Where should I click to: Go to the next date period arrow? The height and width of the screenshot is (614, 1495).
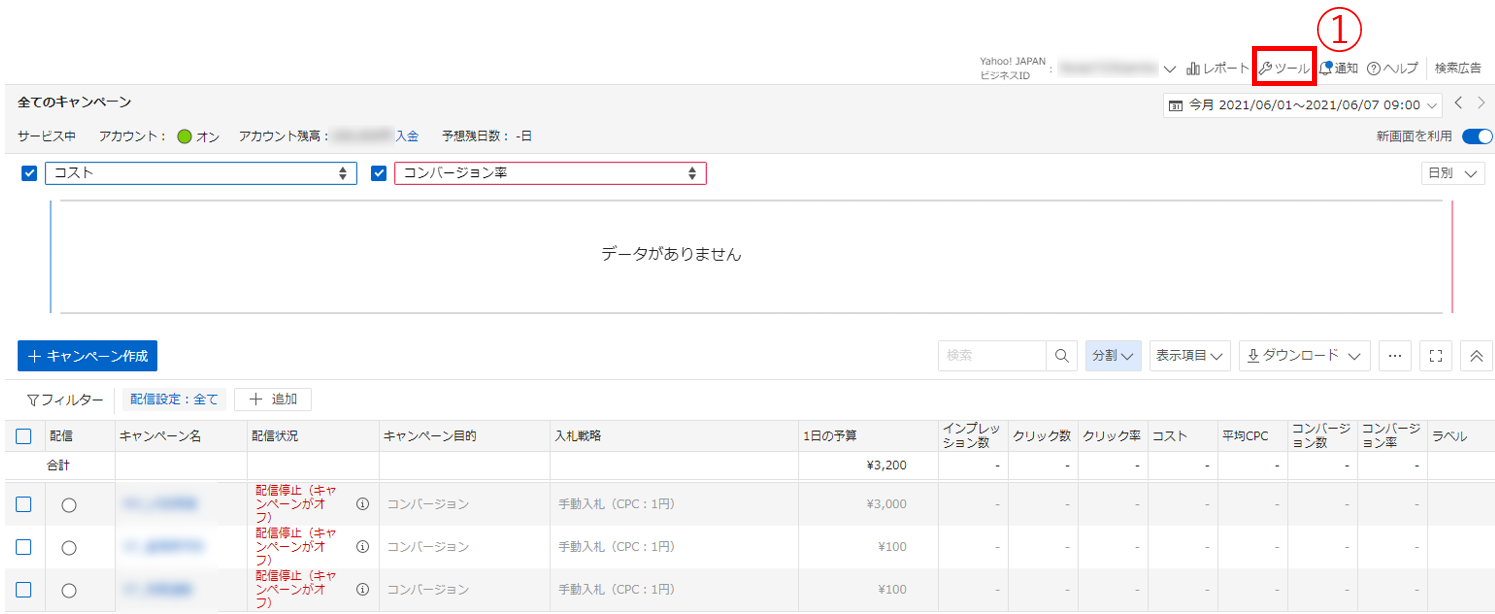pos(1481,103)
